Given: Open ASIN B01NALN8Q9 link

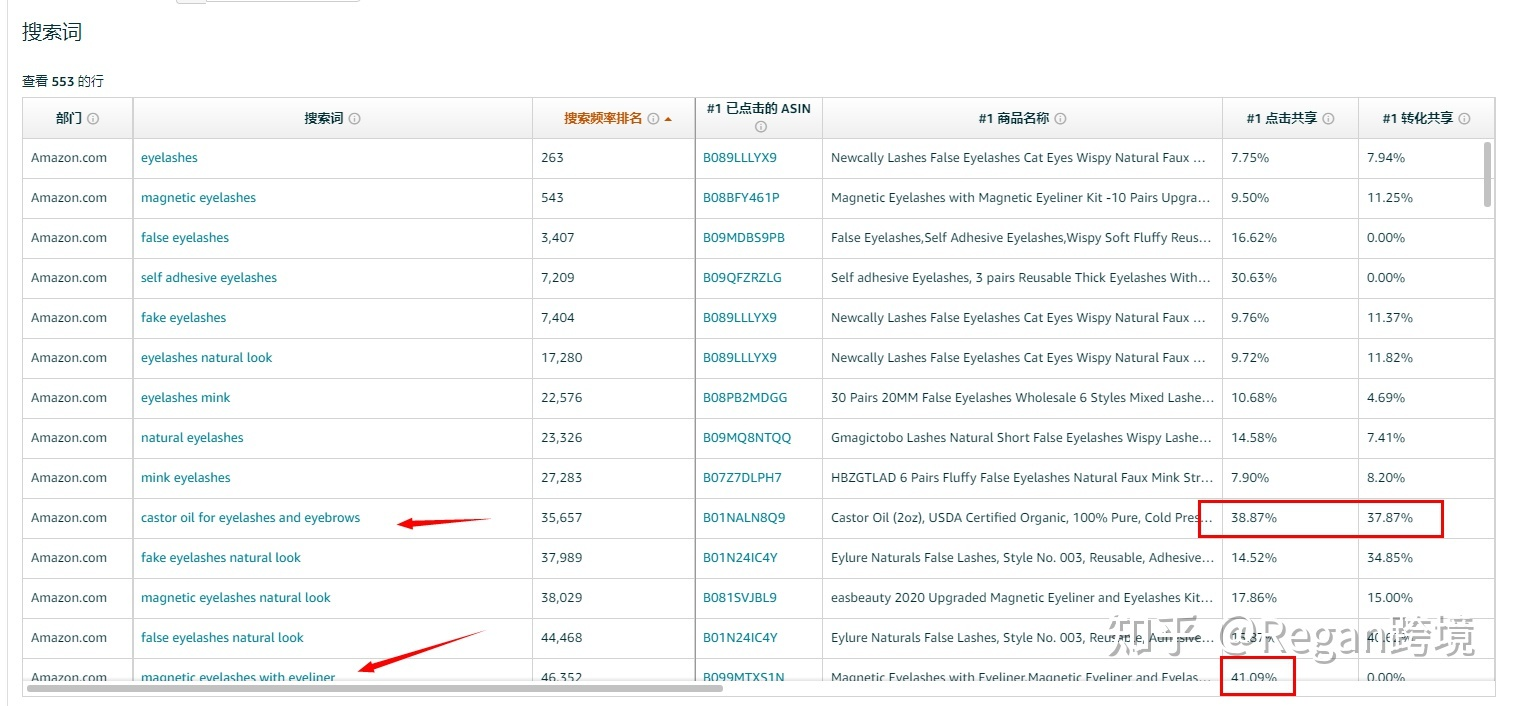Looking at the screenshot, I should [744, 518].
